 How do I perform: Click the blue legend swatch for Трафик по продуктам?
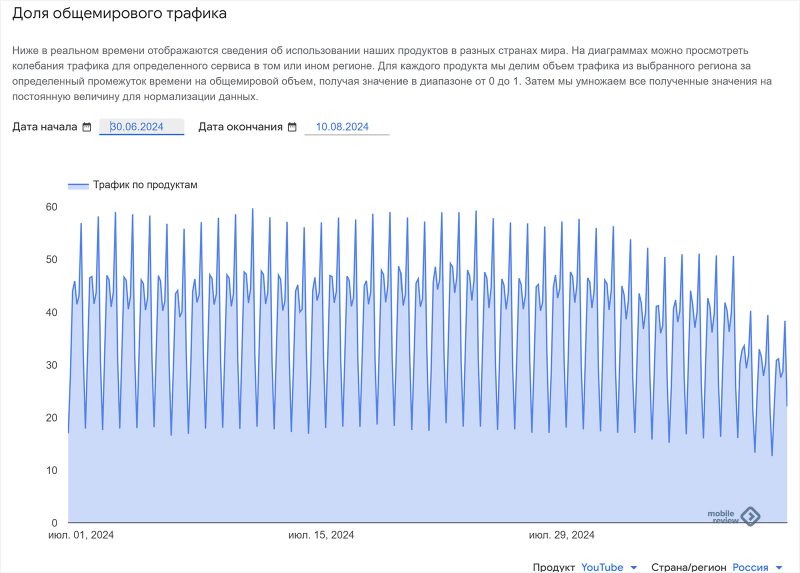pyautogui.click(x=78, y=185)
